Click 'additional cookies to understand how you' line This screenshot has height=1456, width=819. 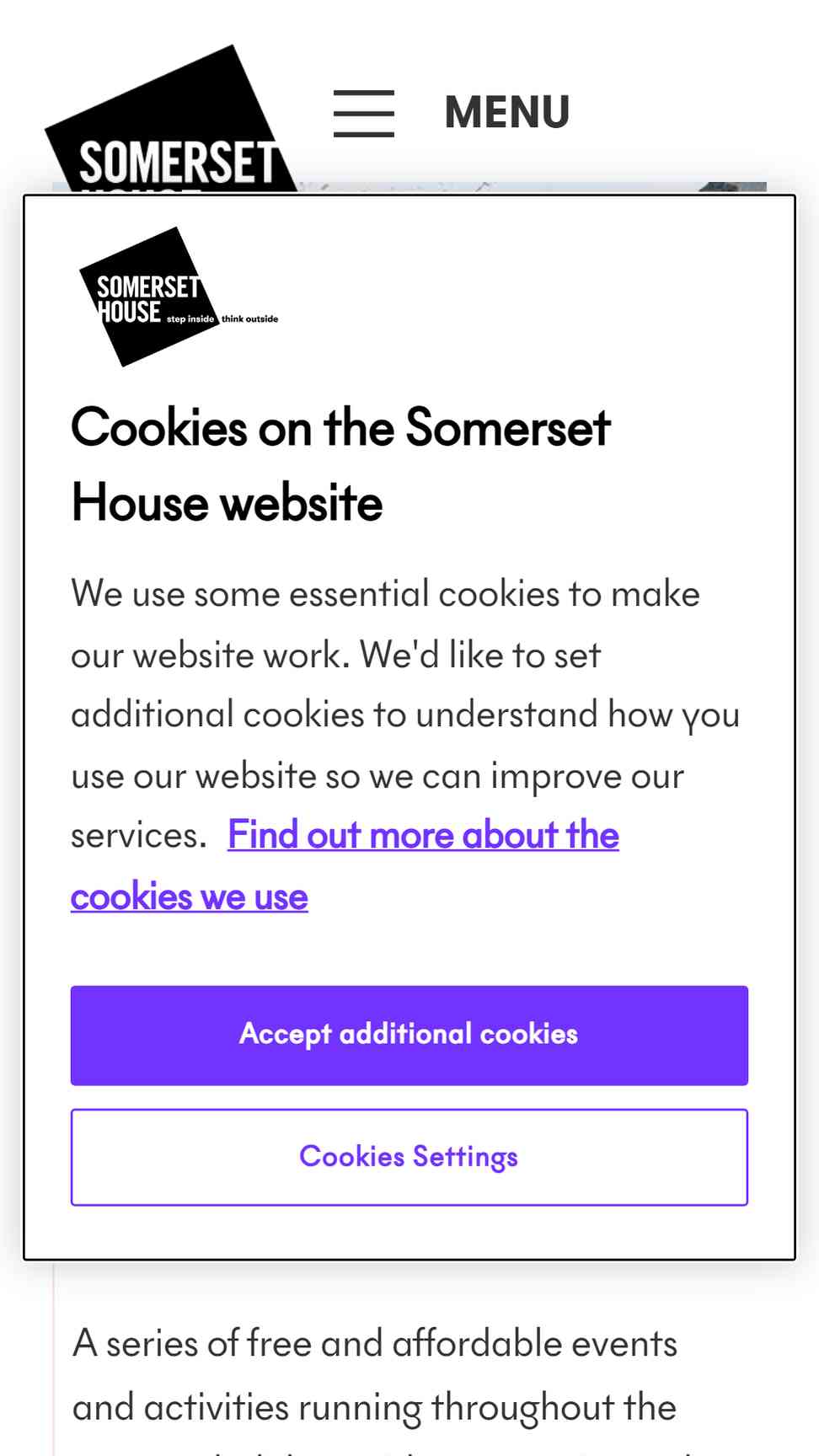(x=405, y=715)
